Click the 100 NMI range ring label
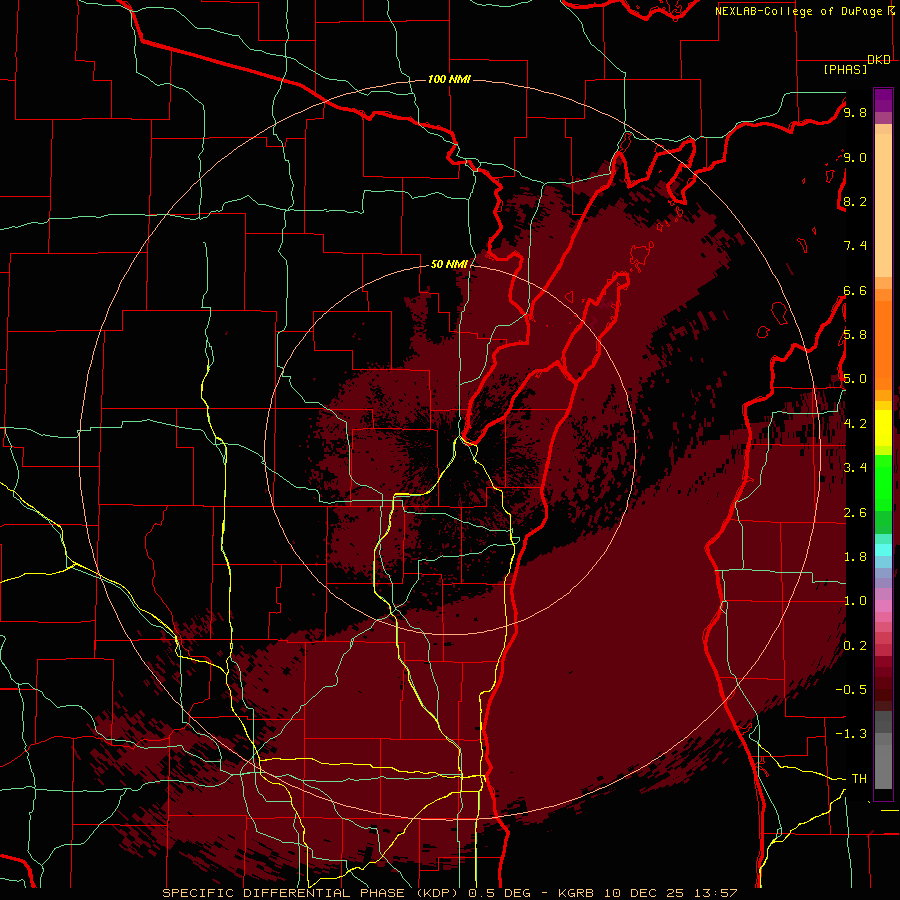This screenshot has height=900, width=900. tap(449, 79)
